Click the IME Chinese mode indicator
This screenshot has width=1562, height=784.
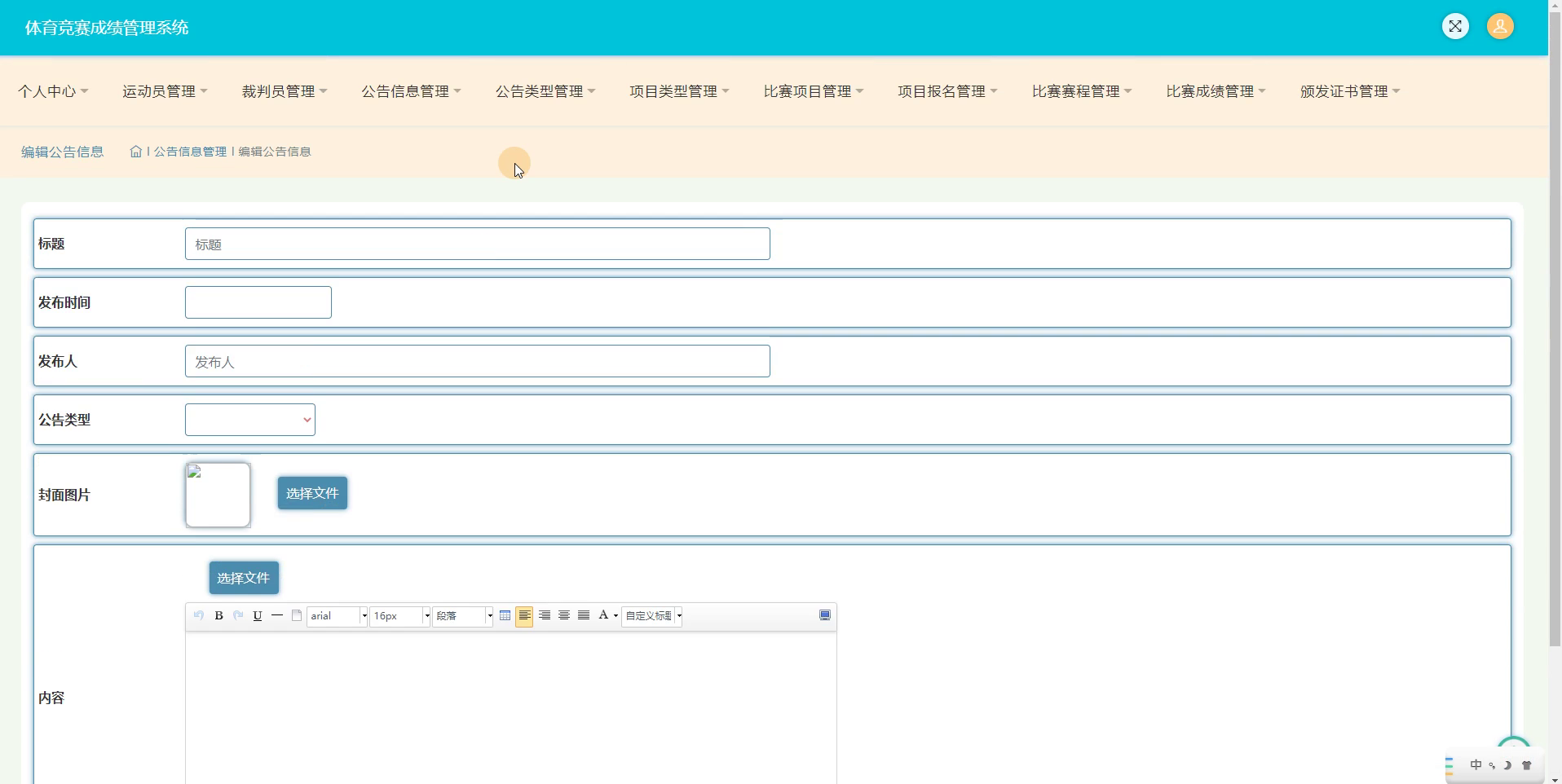click(x=1476, y=765)
